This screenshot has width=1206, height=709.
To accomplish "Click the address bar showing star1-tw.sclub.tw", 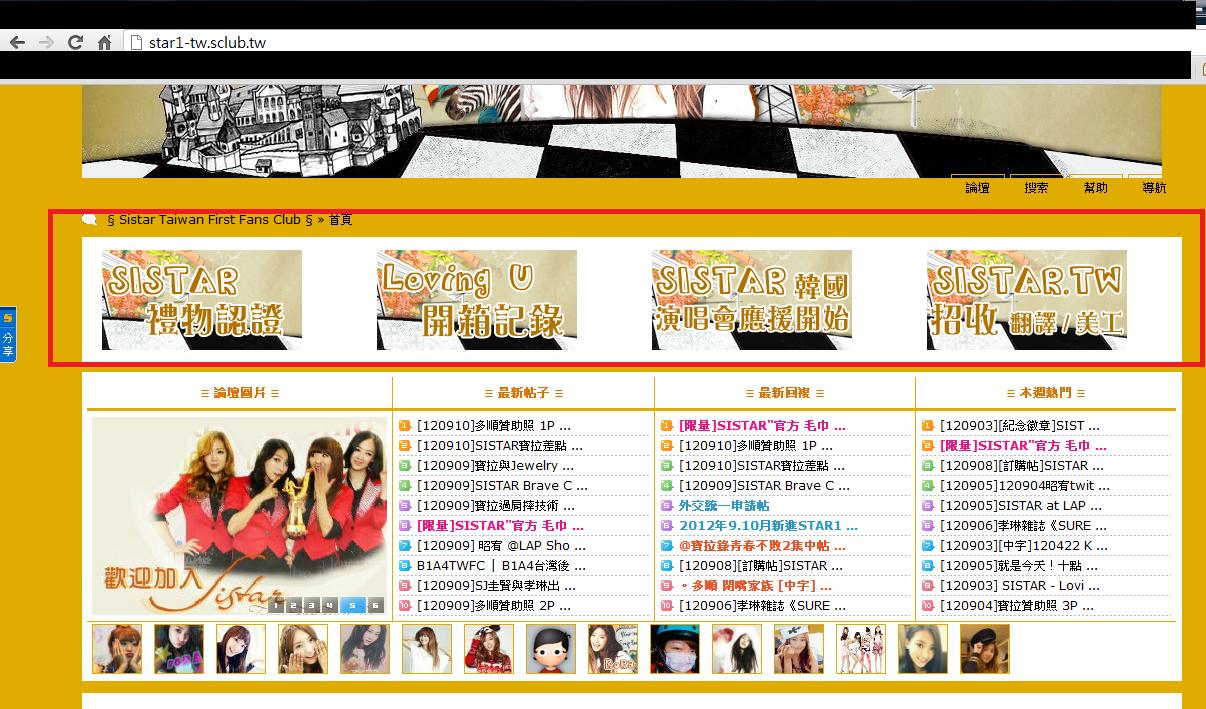I will [660, 43].
